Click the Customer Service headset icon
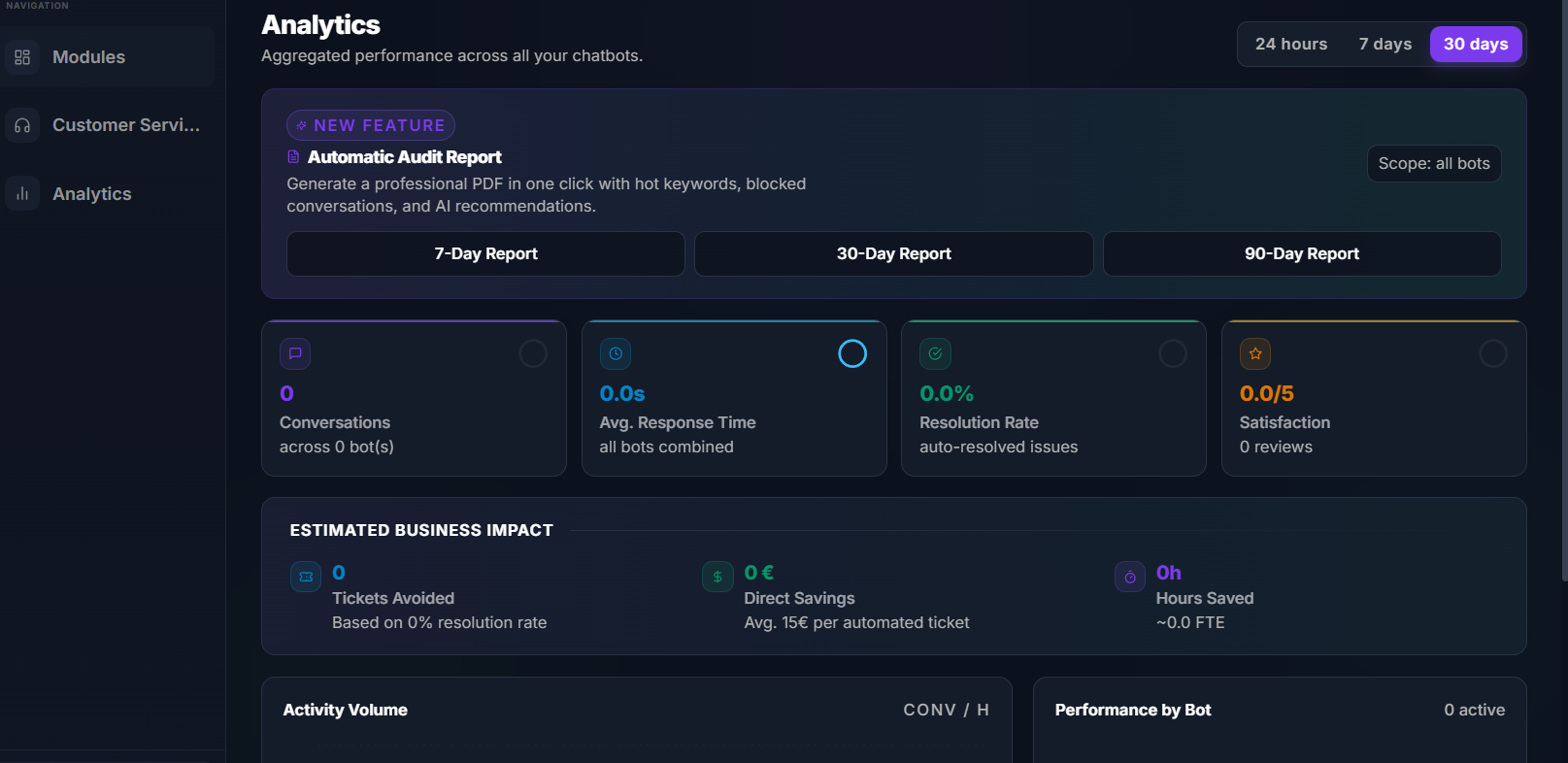 22,125
